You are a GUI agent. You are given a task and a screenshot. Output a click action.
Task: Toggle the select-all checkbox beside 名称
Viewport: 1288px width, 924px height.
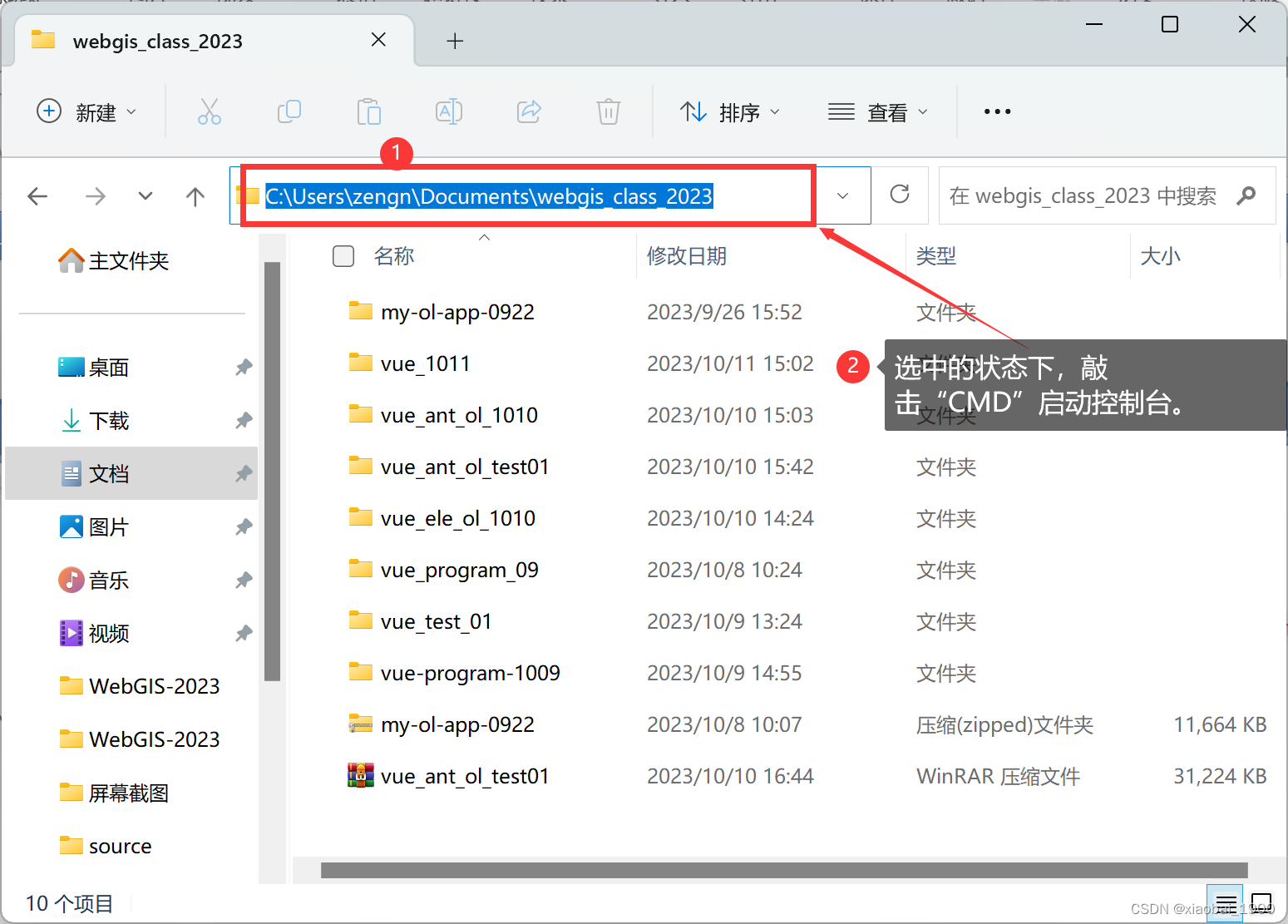(343, 256)
